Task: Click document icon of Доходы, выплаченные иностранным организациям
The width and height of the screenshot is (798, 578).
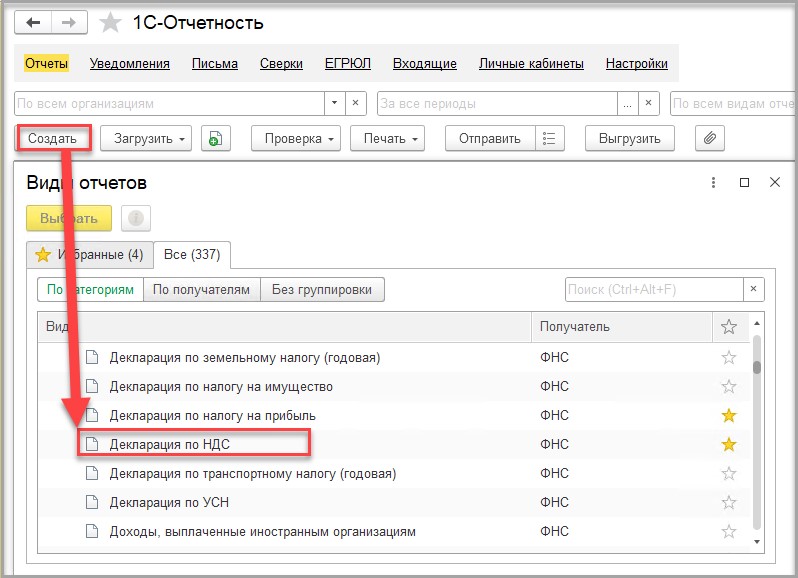Action: click(x=92, y=531)
